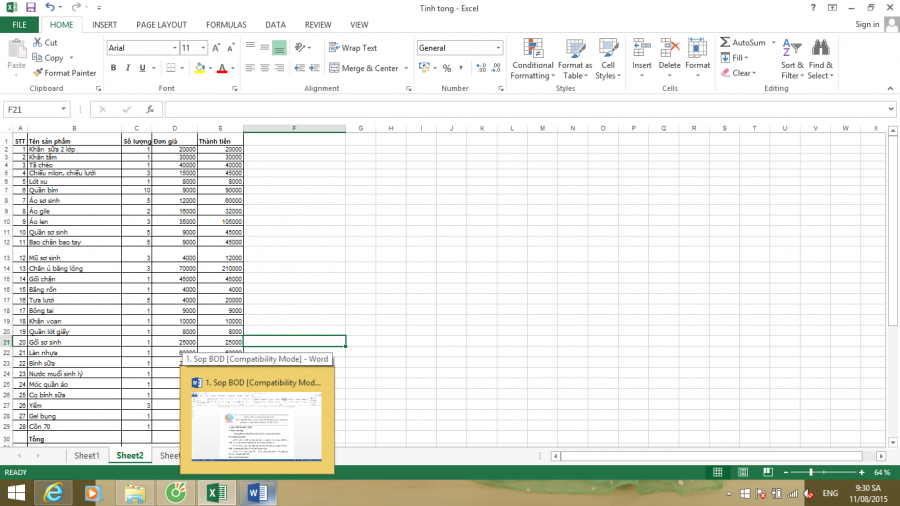Click the Increase Font Size icon
The height and width of the screenshot is (506, 900).
click(x=217, y=47)
